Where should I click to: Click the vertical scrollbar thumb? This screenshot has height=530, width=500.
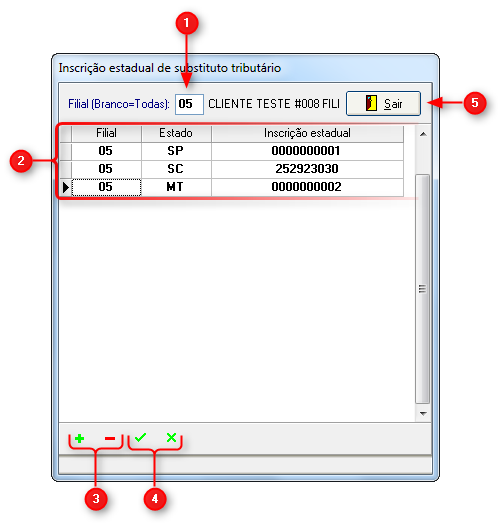coord(423,289)
